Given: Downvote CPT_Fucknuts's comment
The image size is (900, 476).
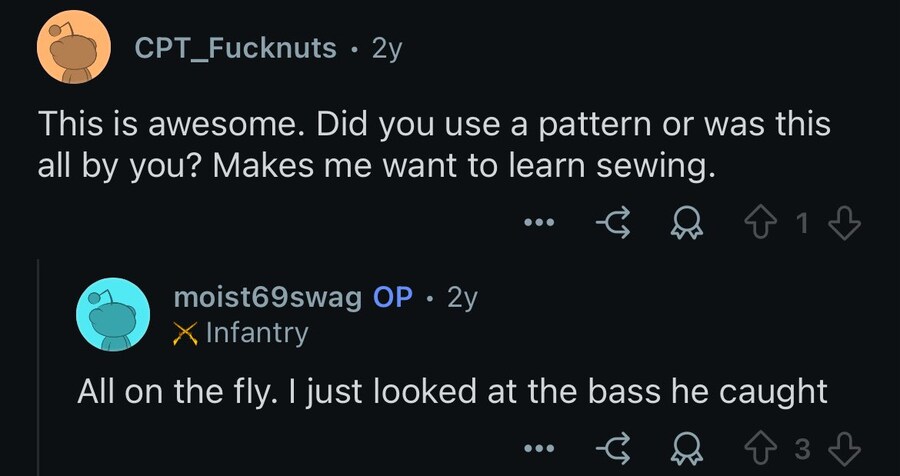Looking at the screenshot, I should (846, 225).
